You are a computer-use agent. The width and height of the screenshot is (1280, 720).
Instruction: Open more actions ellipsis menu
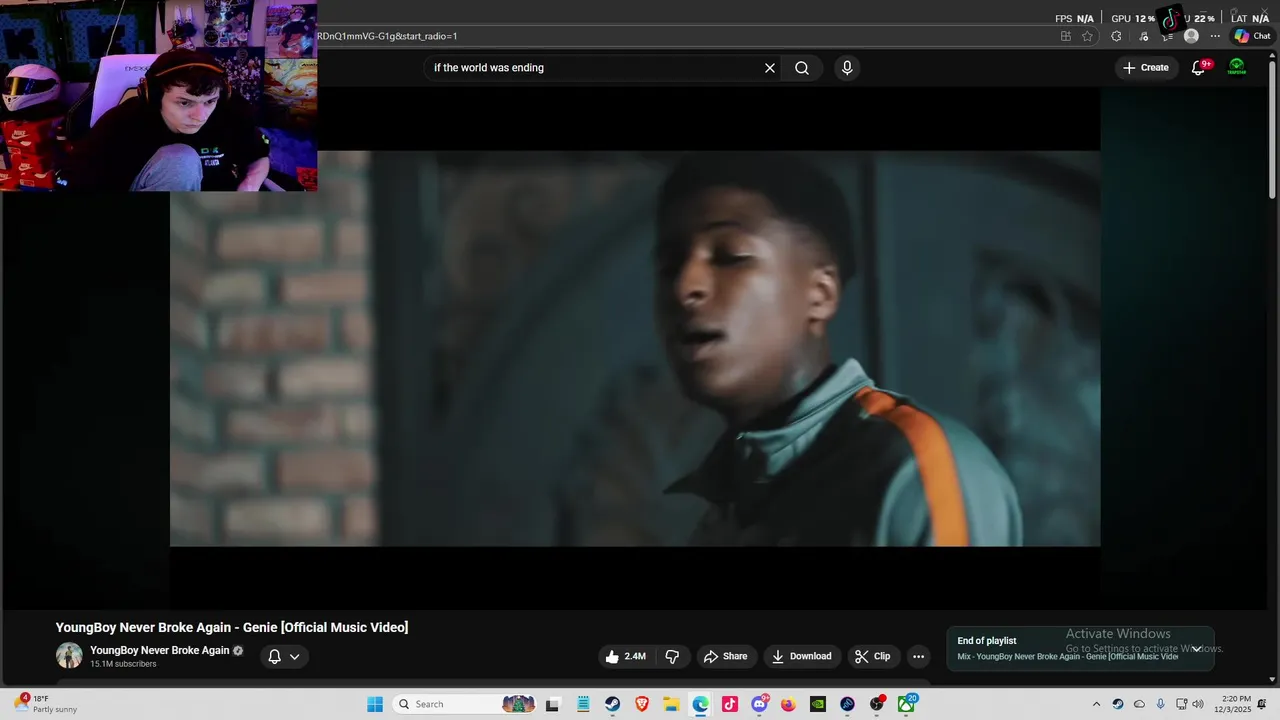tap(918, 656)
